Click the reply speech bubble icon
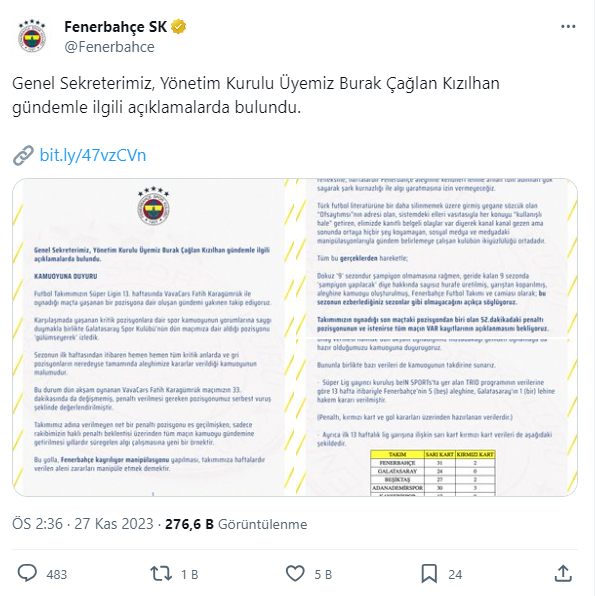The height and width of the screenshot is (596, 595). click(27, 573)
